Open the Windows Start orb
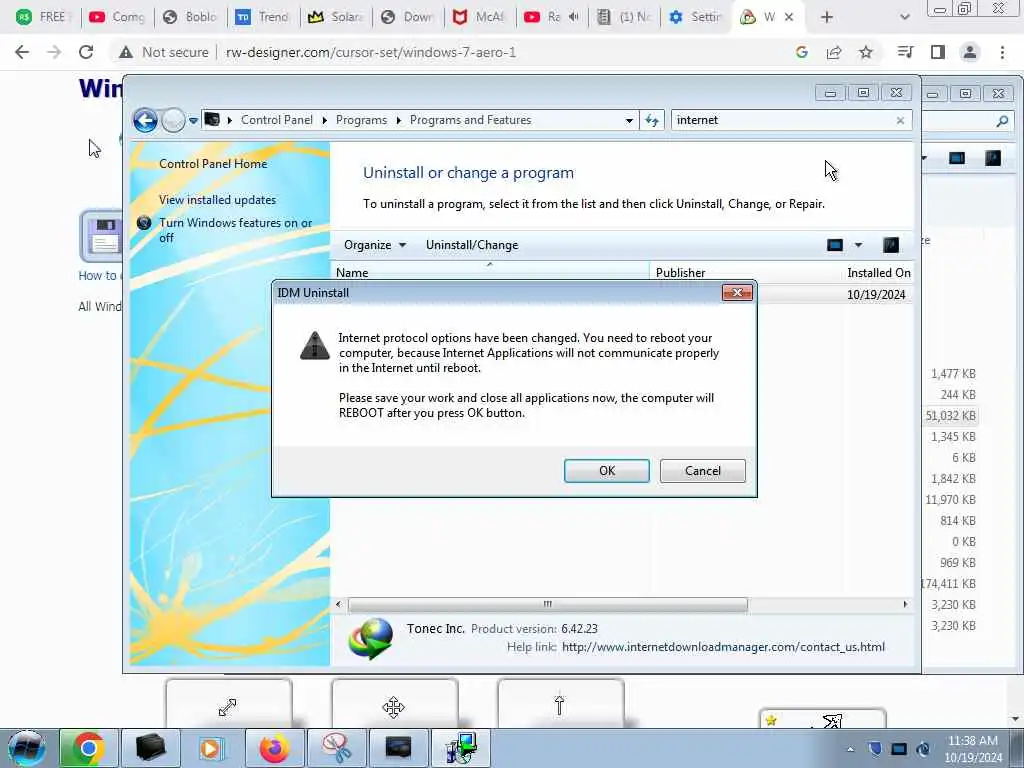 [x=27, y=748]
